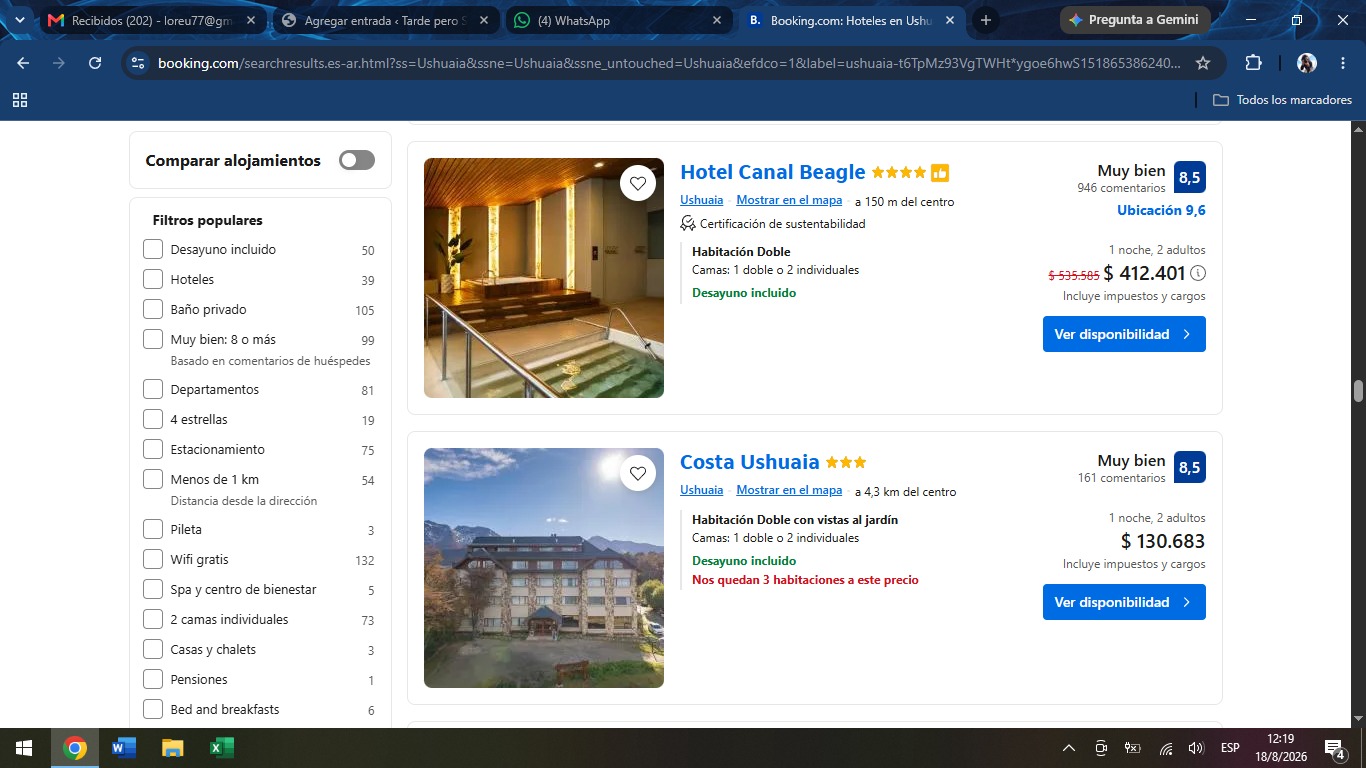Open the tab search dropdown arrow
This screenshot has width=1366, height=768.
click(20, 20)
